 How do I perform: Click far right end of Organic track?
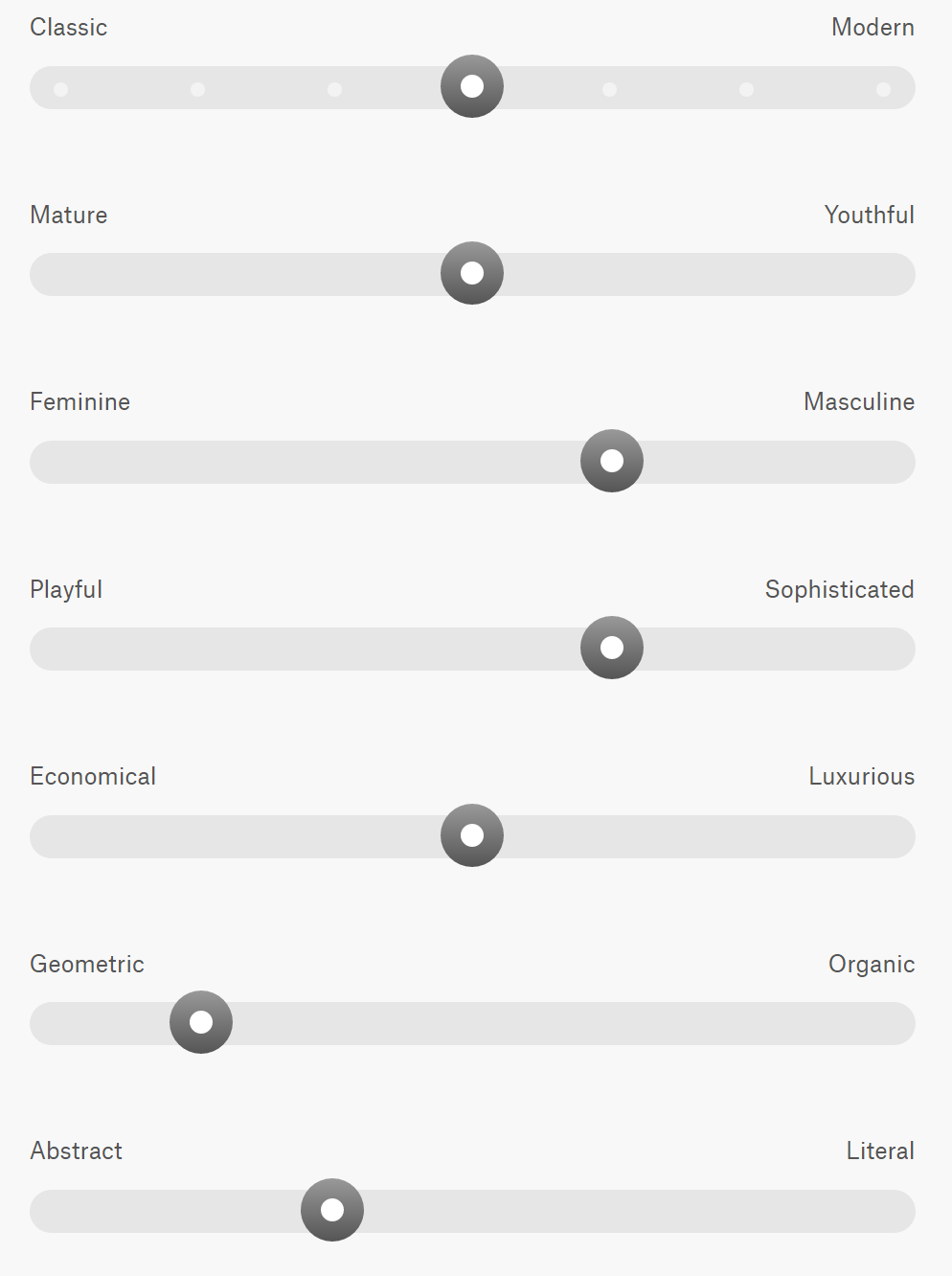[895, 1024]
